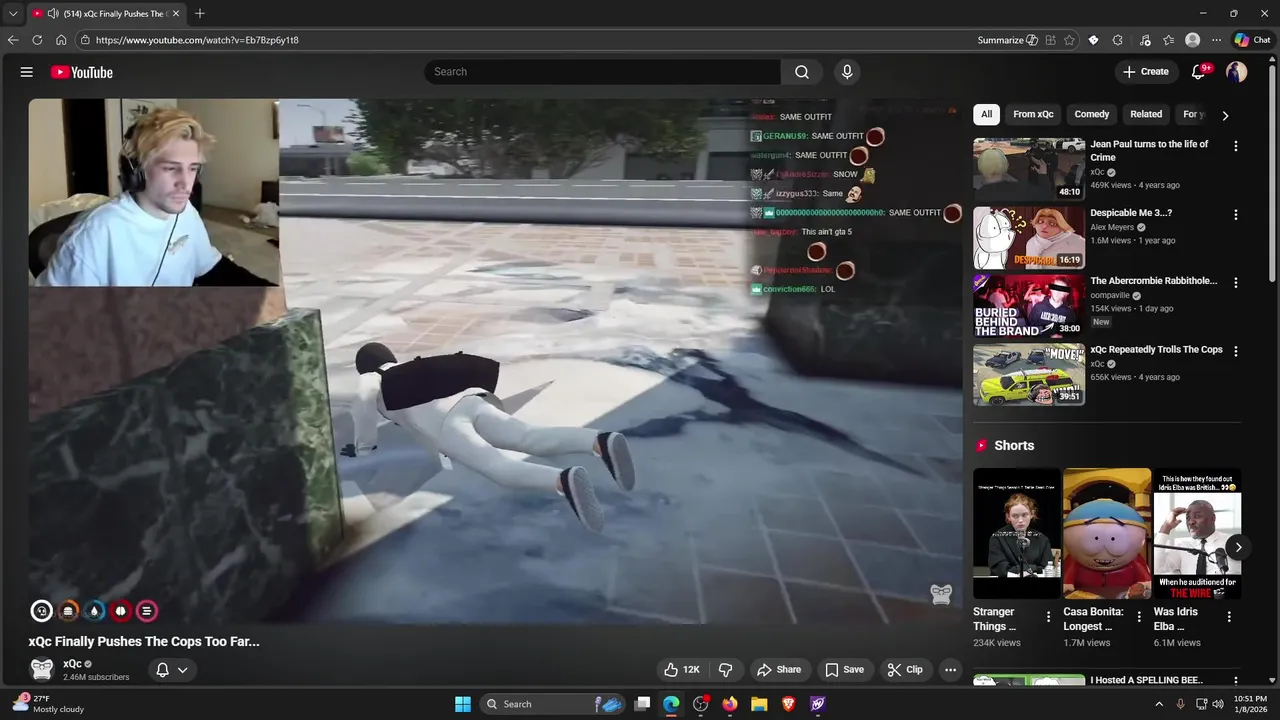
Task: Reload the current page
Action: [37, 40]
